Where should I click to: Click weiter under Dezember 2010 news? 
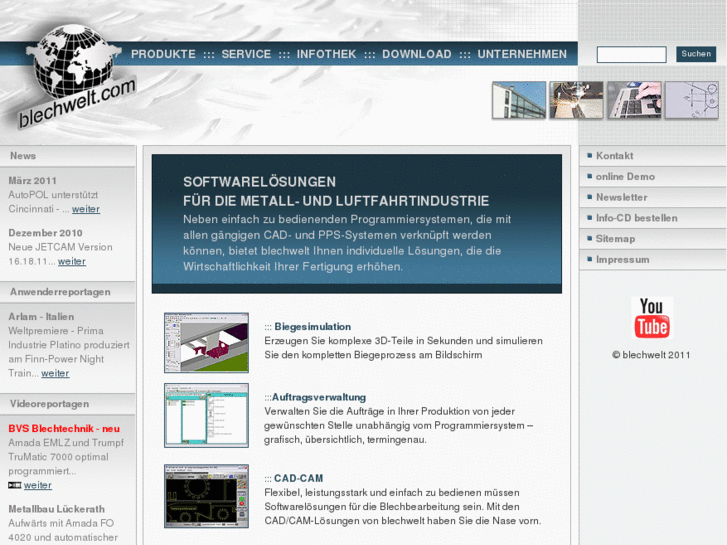pyautogui.click(x=72, y=262)
